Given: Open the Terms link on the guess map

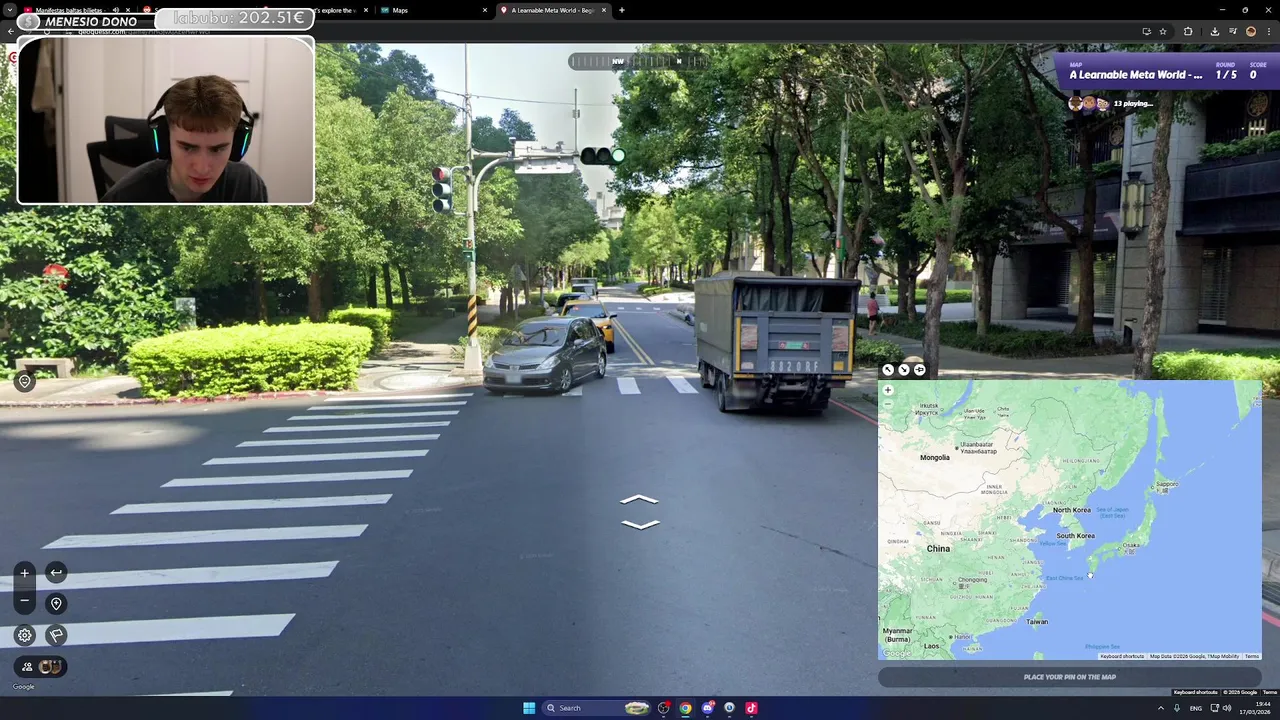Looking at the screenshot, I should tap(1252, 656).
